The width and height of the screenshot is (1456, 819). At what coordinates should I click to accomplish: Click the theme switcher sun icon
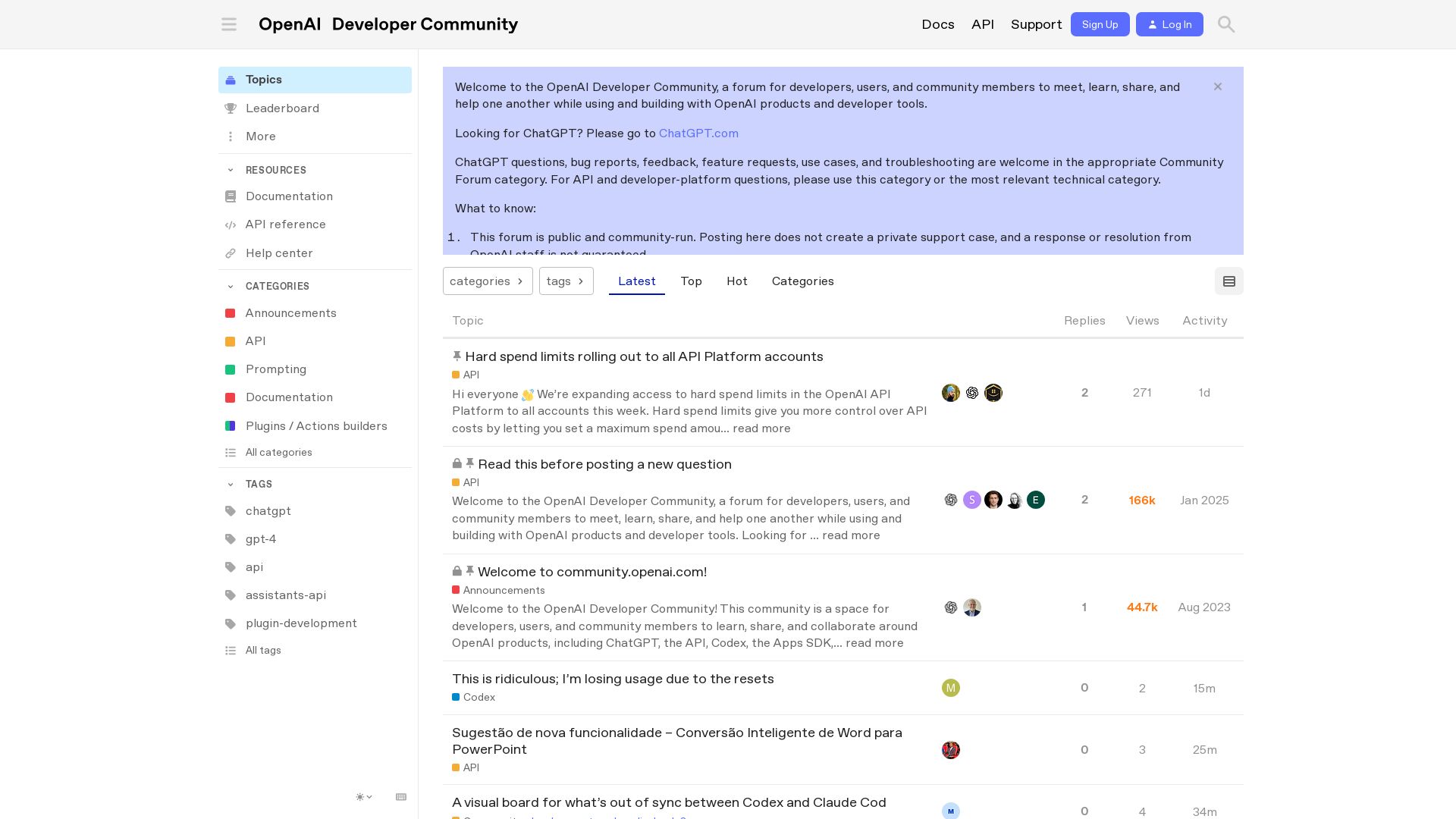coord(364,797)
